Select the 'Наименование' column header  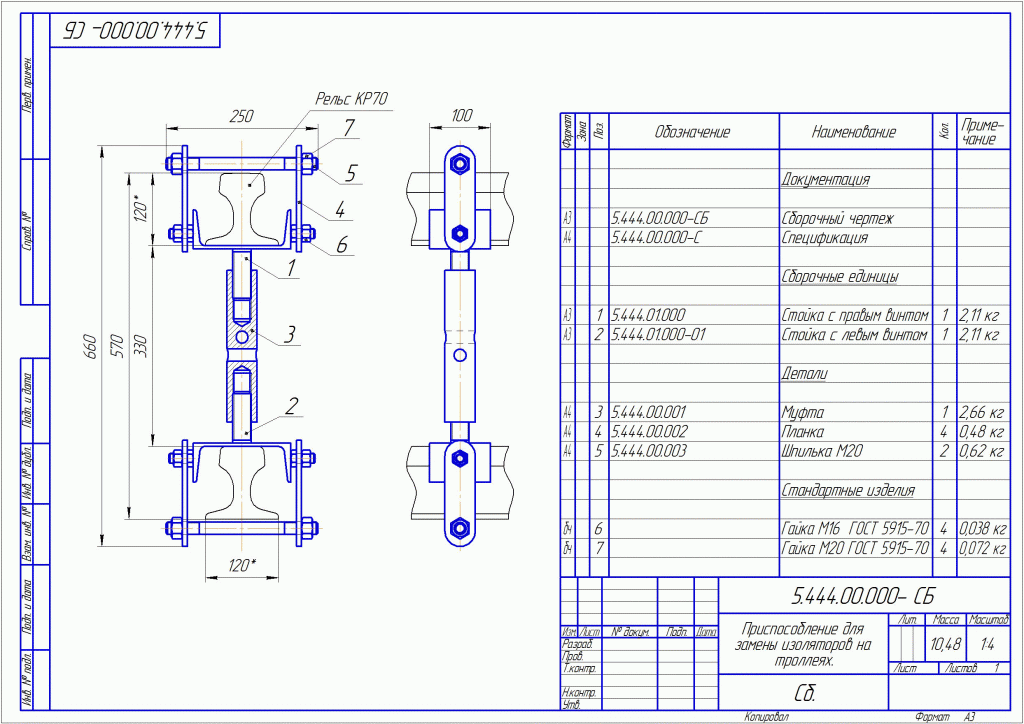[x=854, y=133]
